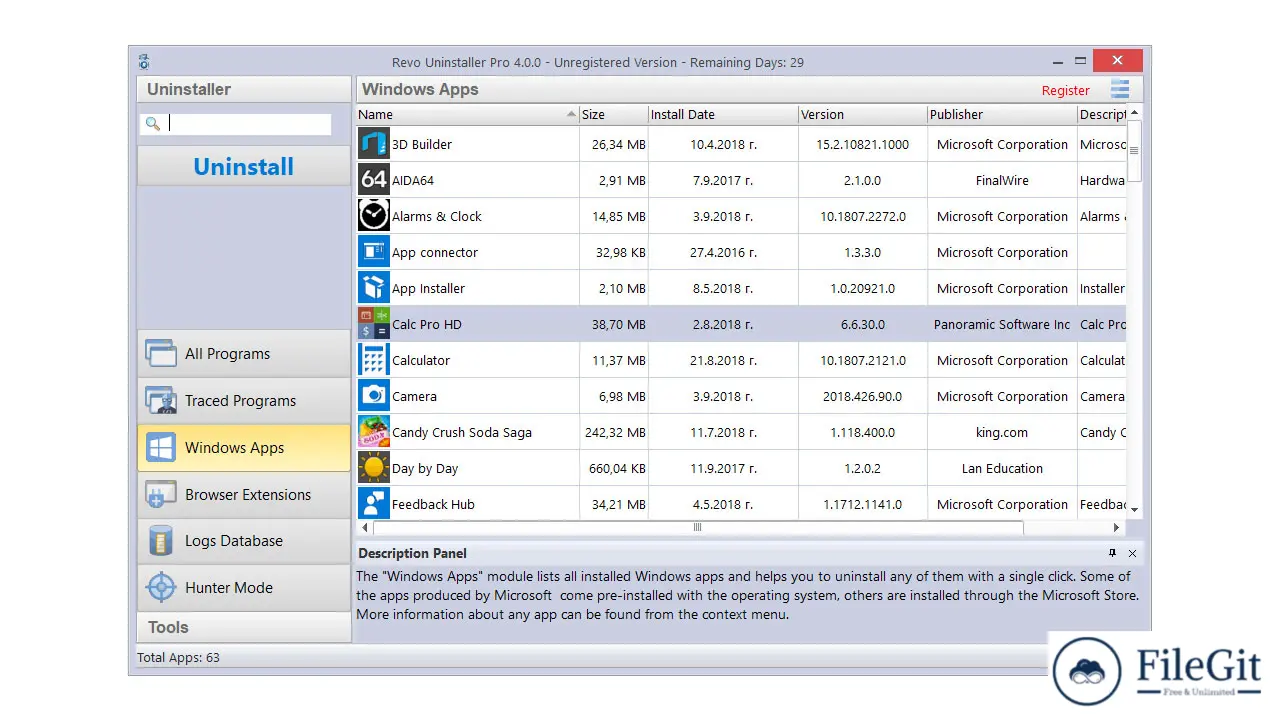Click size value 242,32 MB
Image resolution: width=1280 pixels, height=720 pixels.
point(615,432)
